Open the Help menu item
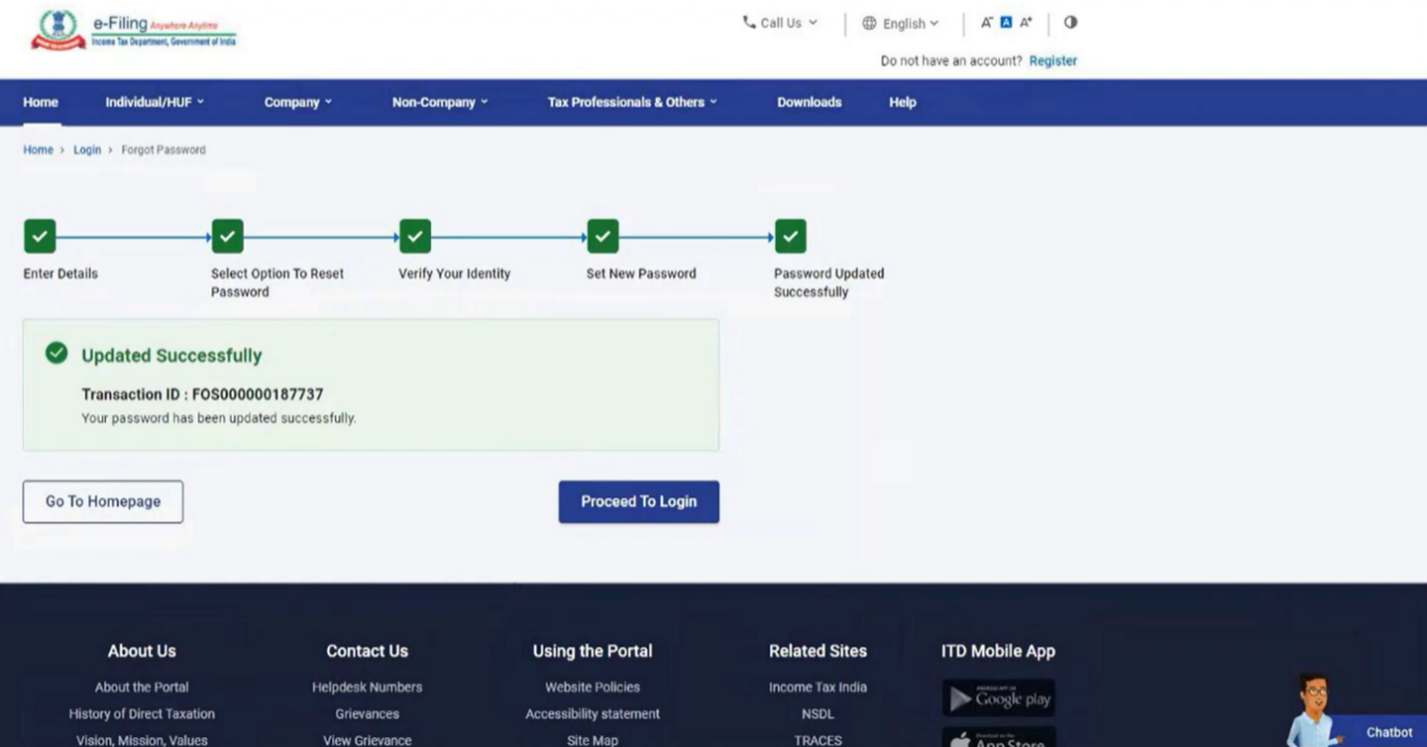 902,102
